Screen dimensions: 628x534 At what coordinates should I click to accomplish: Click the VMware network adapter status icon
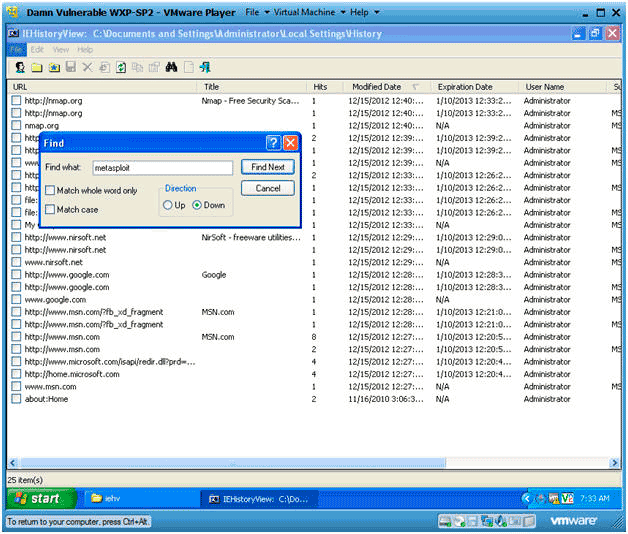tap(487, 521)
